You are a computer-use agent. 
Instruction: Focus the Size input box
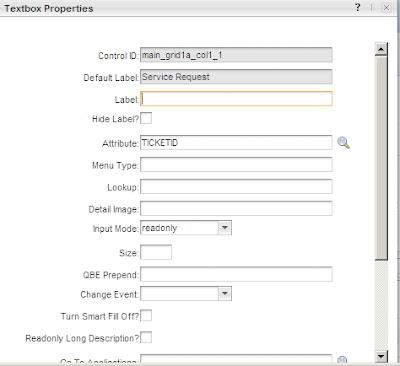(x=156, y=252)
